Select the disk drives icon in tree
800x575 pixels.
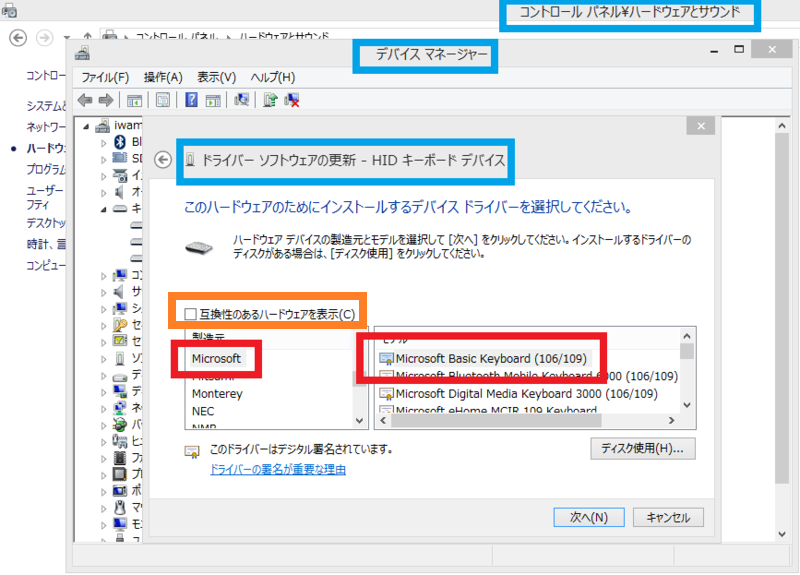[x=120, y=378]
